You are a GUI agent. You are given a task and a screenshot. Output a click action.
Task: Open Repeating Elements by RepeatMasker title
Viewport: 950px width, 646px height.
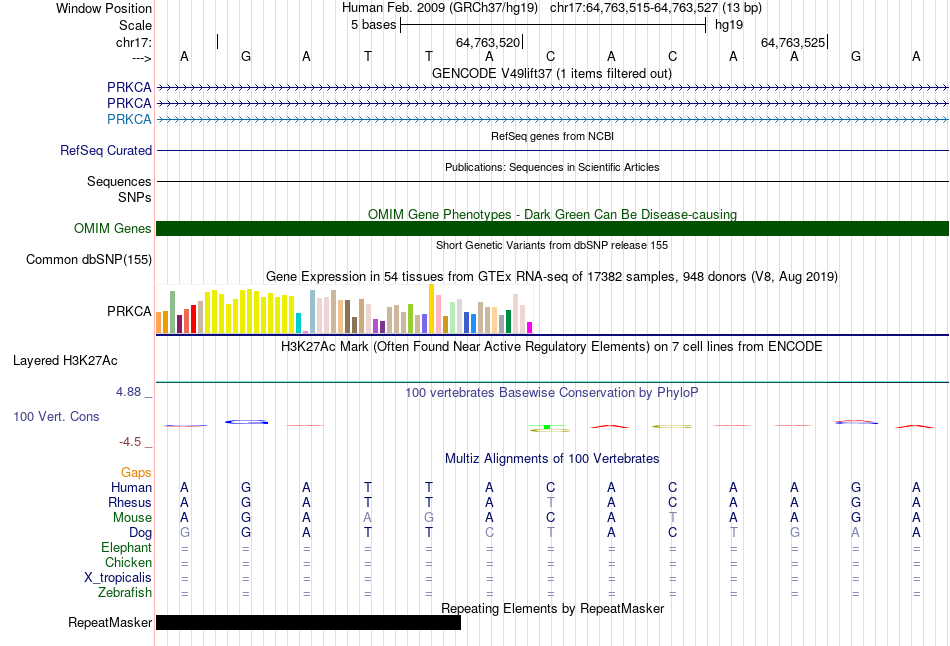(552, 608)
